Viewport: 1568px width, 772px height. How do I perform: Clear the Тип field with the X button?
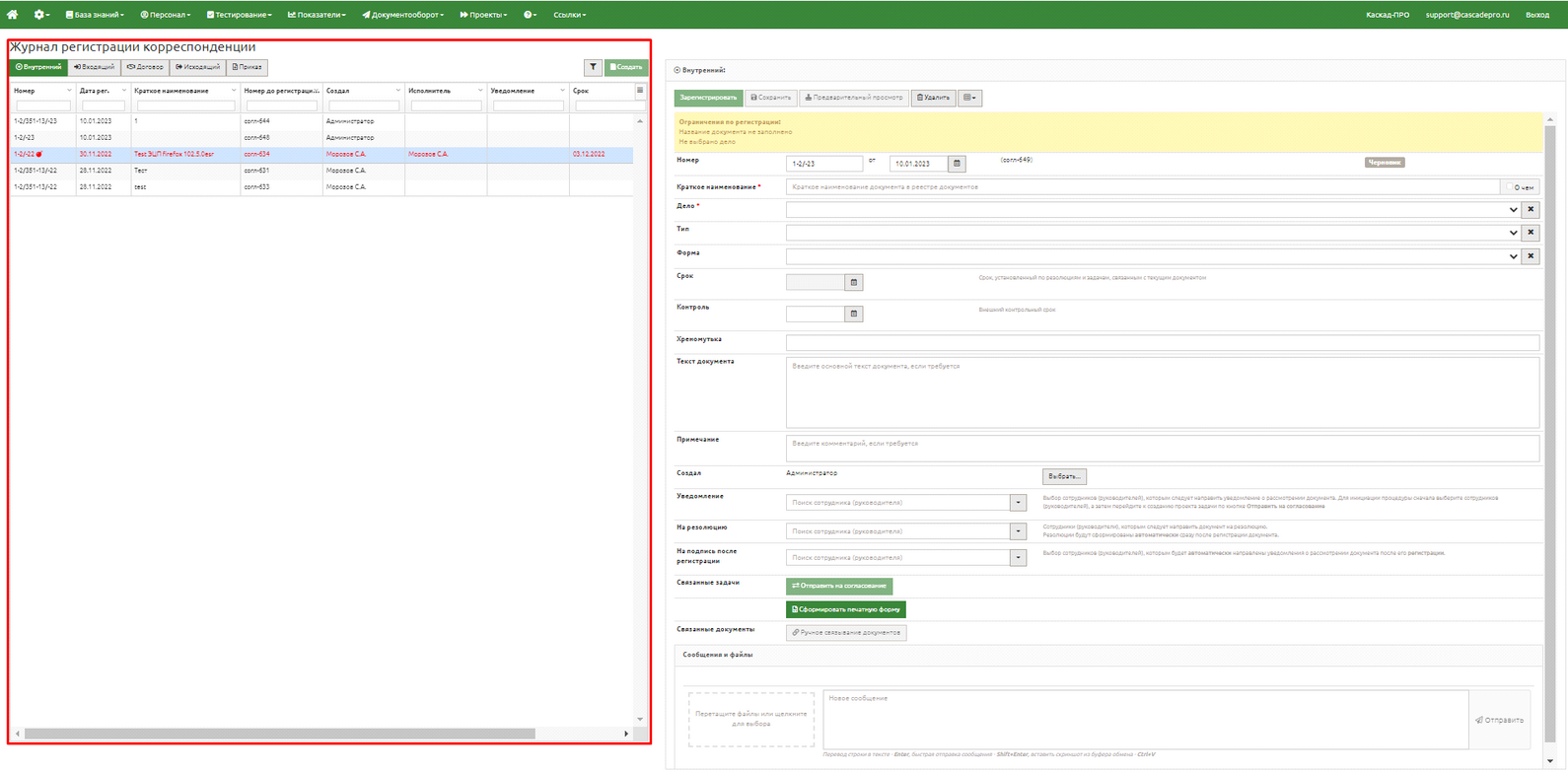(1531, 233)
